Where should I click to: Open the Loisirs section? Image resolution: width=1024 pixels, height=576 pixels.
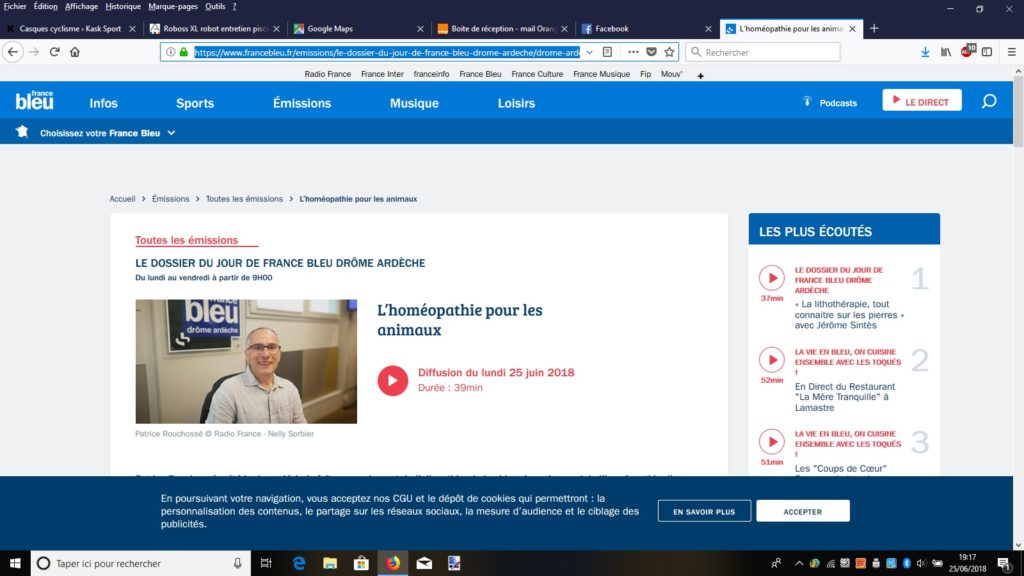coord(516,103)
